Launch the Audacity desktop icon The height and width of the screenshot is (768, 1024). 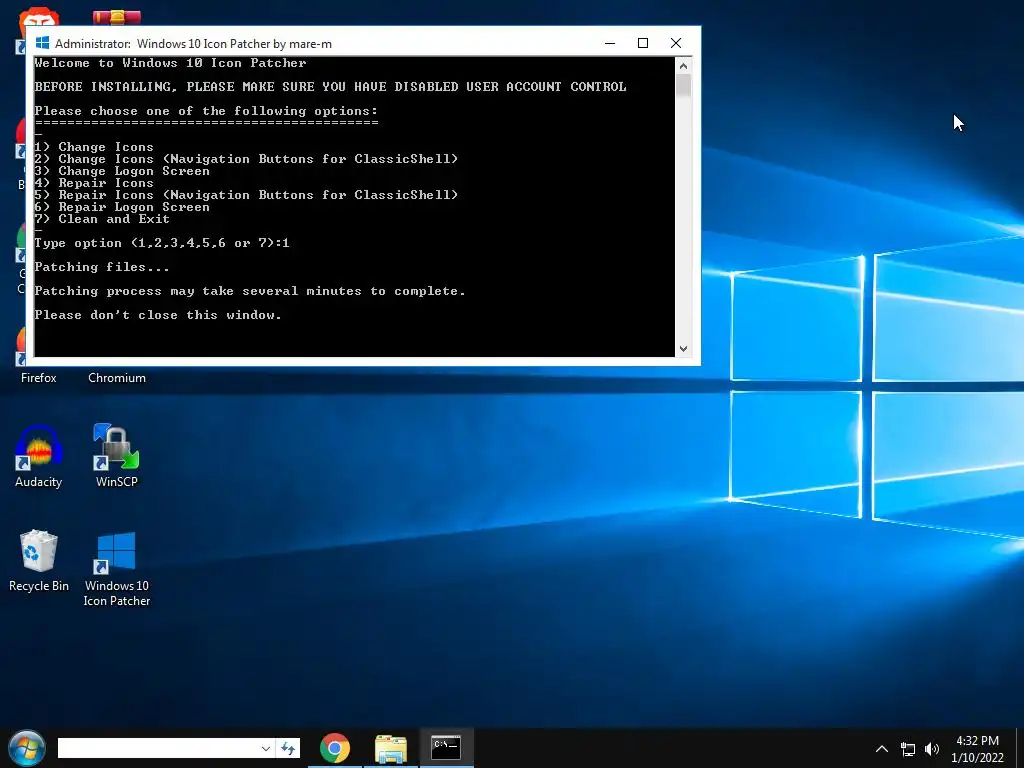pyautogui.click(x=39, y=456)
